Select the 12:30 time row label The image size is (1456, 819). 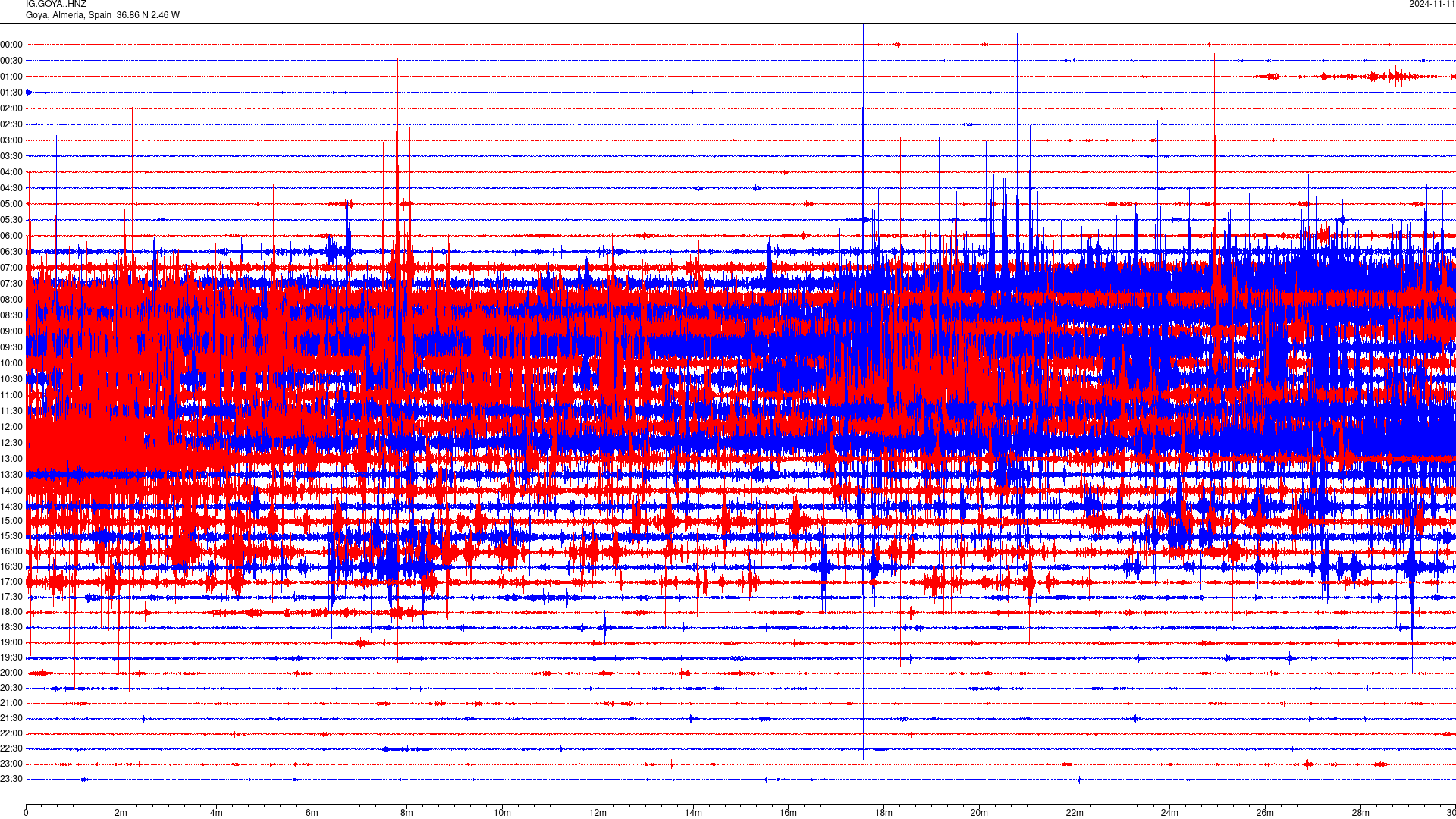click(x=11, y=443)
